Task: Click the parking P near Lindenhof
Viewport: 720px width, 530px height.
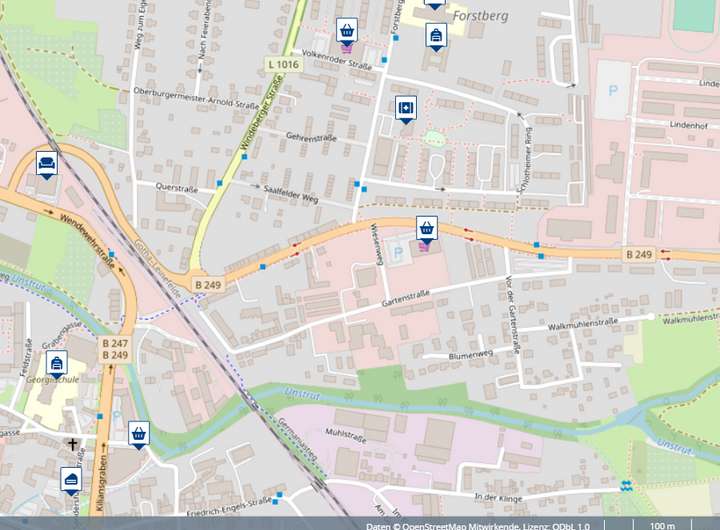Action: coord(613,90)
